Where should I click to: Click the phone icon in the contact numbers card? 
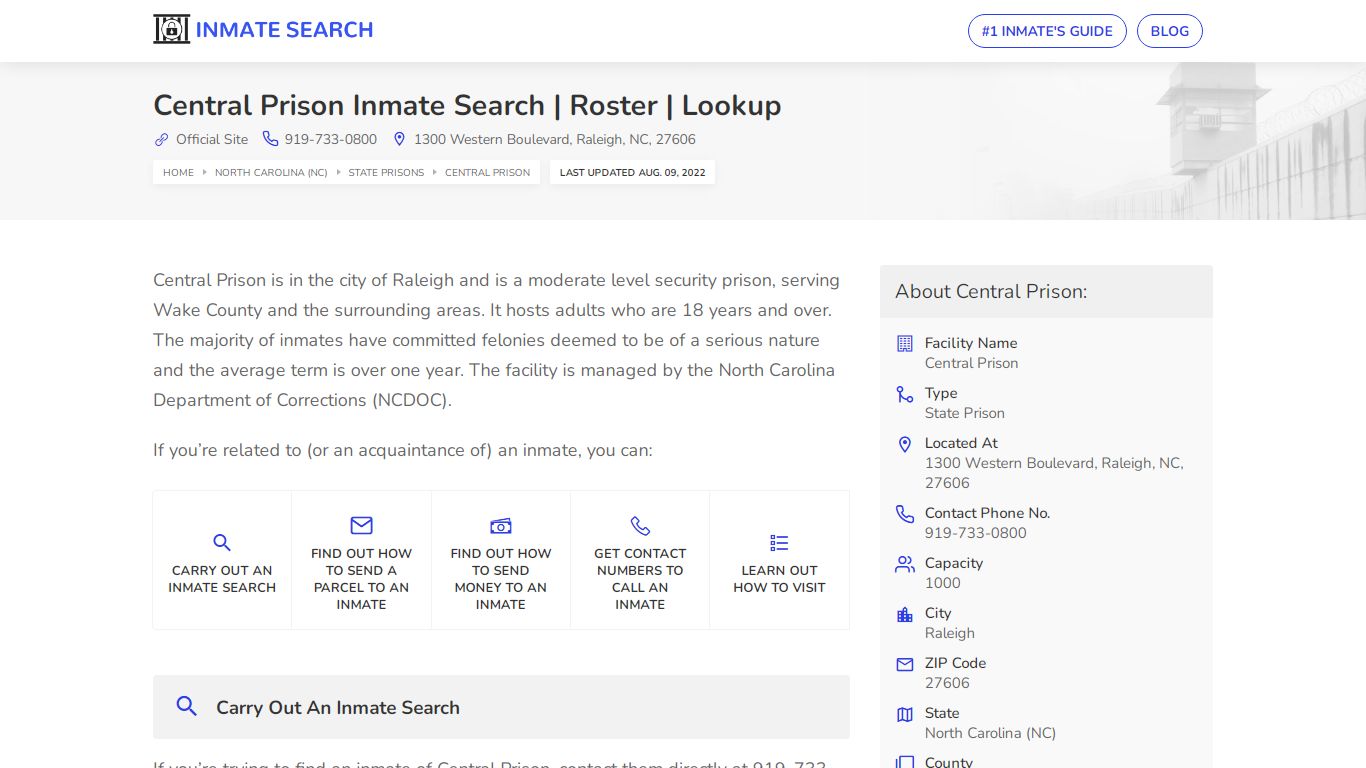(x=640, y=526)
